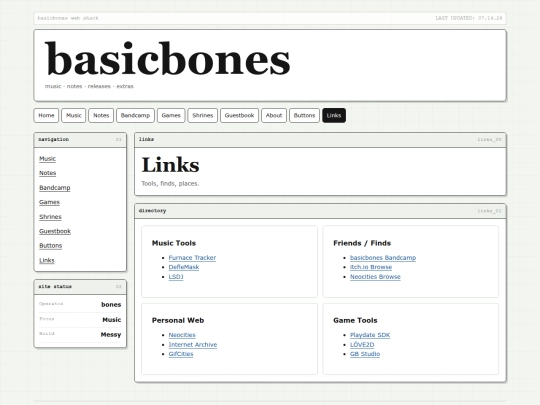Screen dimensions: 540x405
Task: Click the 'Game Tools' card heading
Action: pos(355,320)
